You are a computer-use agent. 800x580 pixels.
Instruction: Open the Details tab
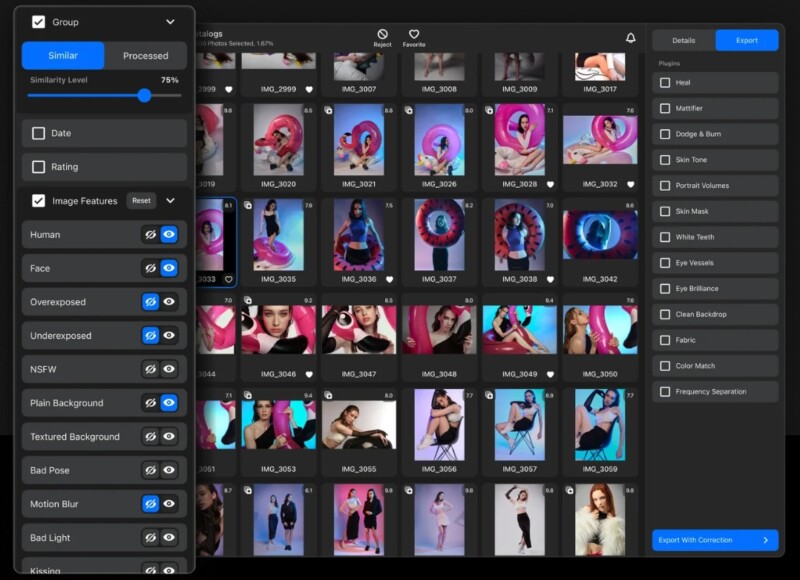[x=684, y=40]
